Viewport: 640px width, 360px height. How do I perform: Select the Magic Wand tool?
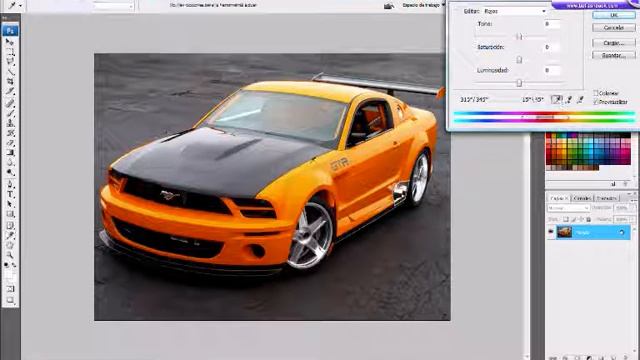(x=10, y=72)
